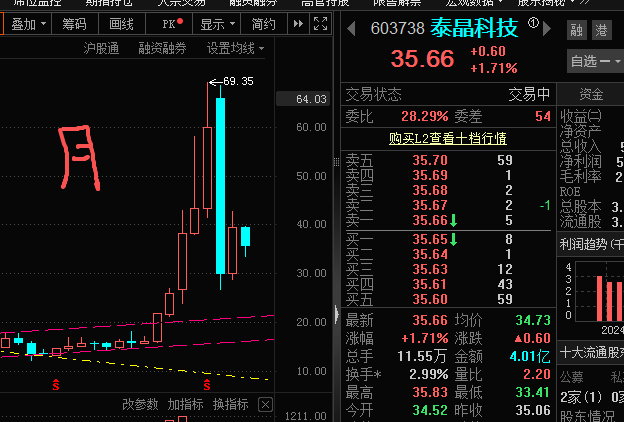The width and height of the screenshot is (624, 422).
Task: Click the right red S signal marker
Action: (x=207, y=385)
